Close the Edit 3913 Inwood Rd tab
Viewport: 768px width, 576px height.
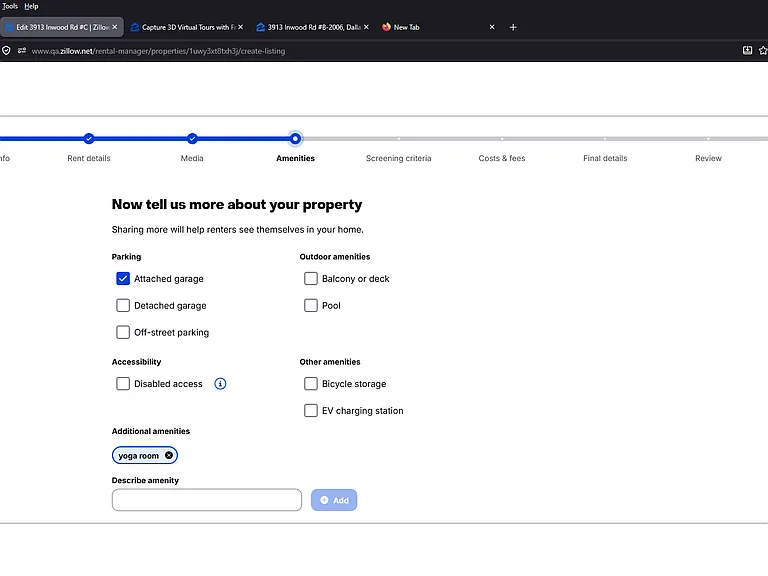coord(115,27)
